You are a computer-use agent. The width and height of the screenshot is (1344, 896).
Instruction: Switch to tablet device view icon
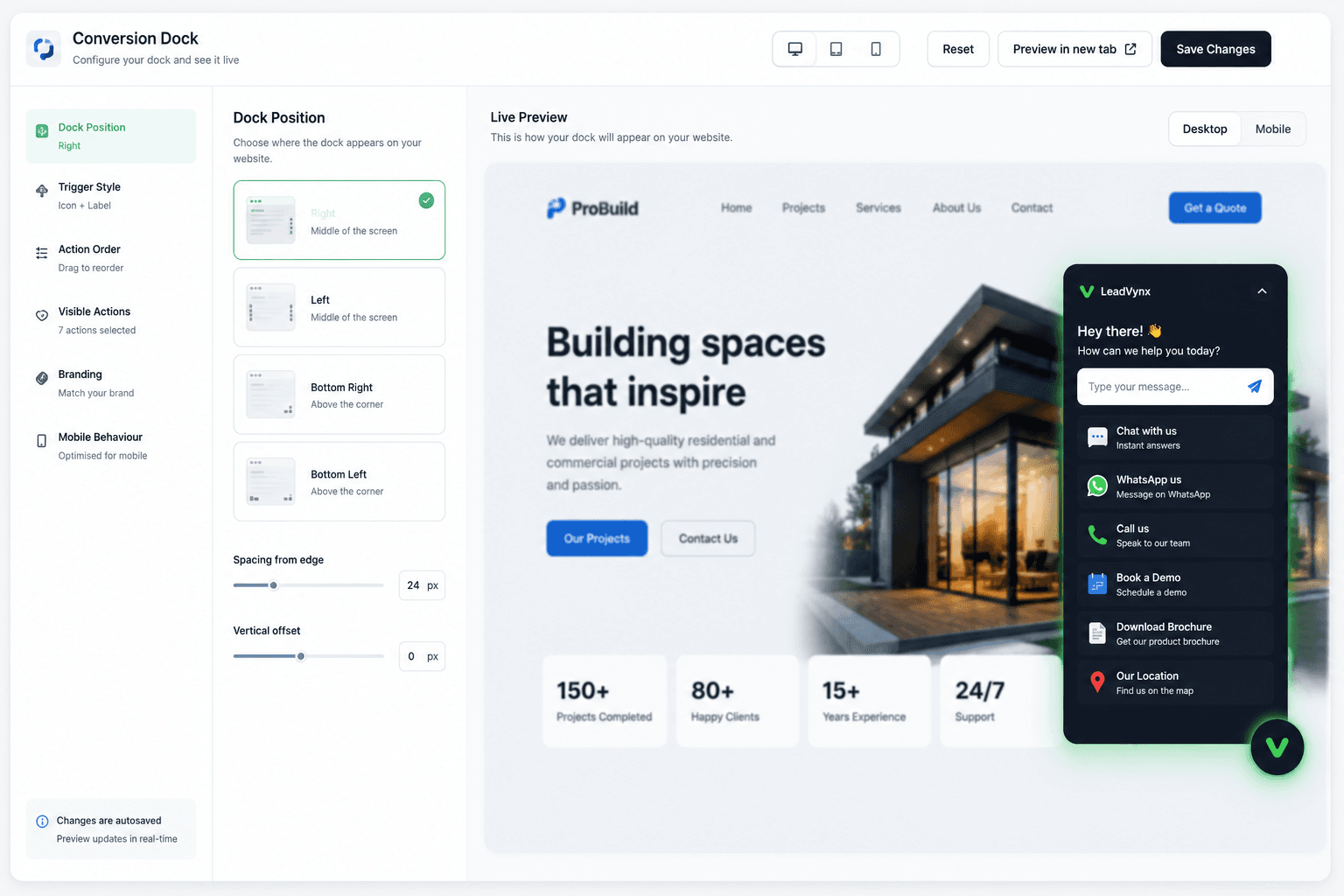[x=836, y=49]
